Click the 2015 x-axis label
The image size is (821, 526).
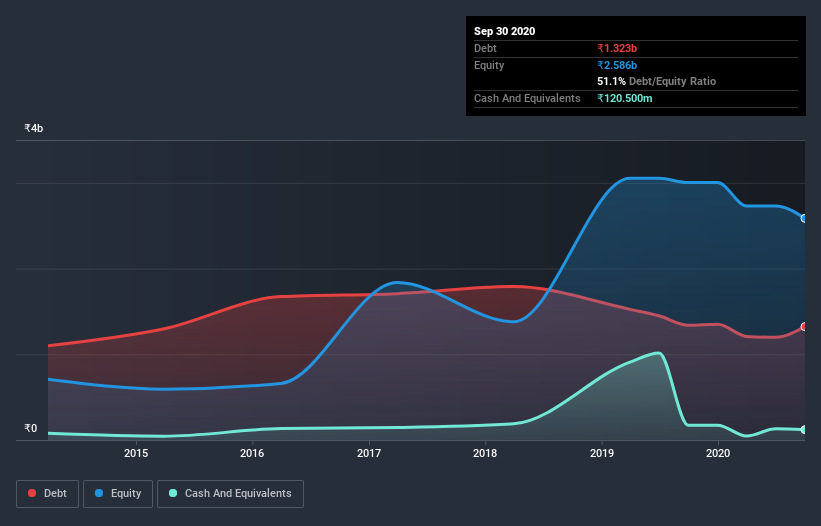136,453
